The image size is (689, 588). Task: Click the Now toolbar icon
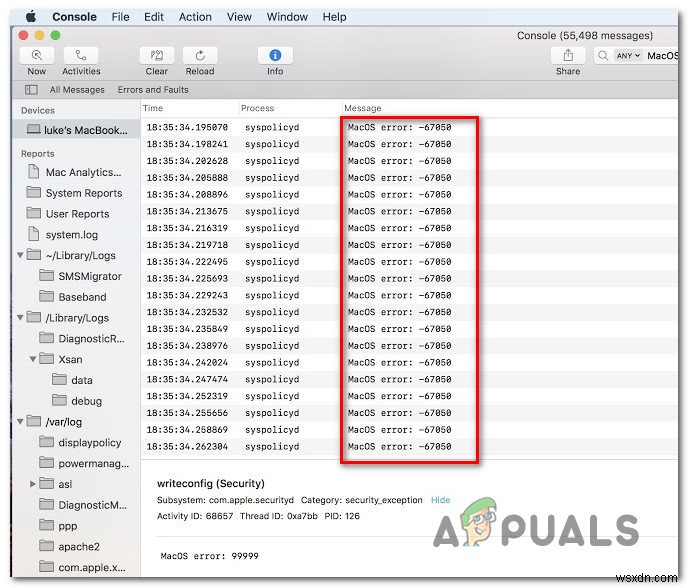(37, 56)
